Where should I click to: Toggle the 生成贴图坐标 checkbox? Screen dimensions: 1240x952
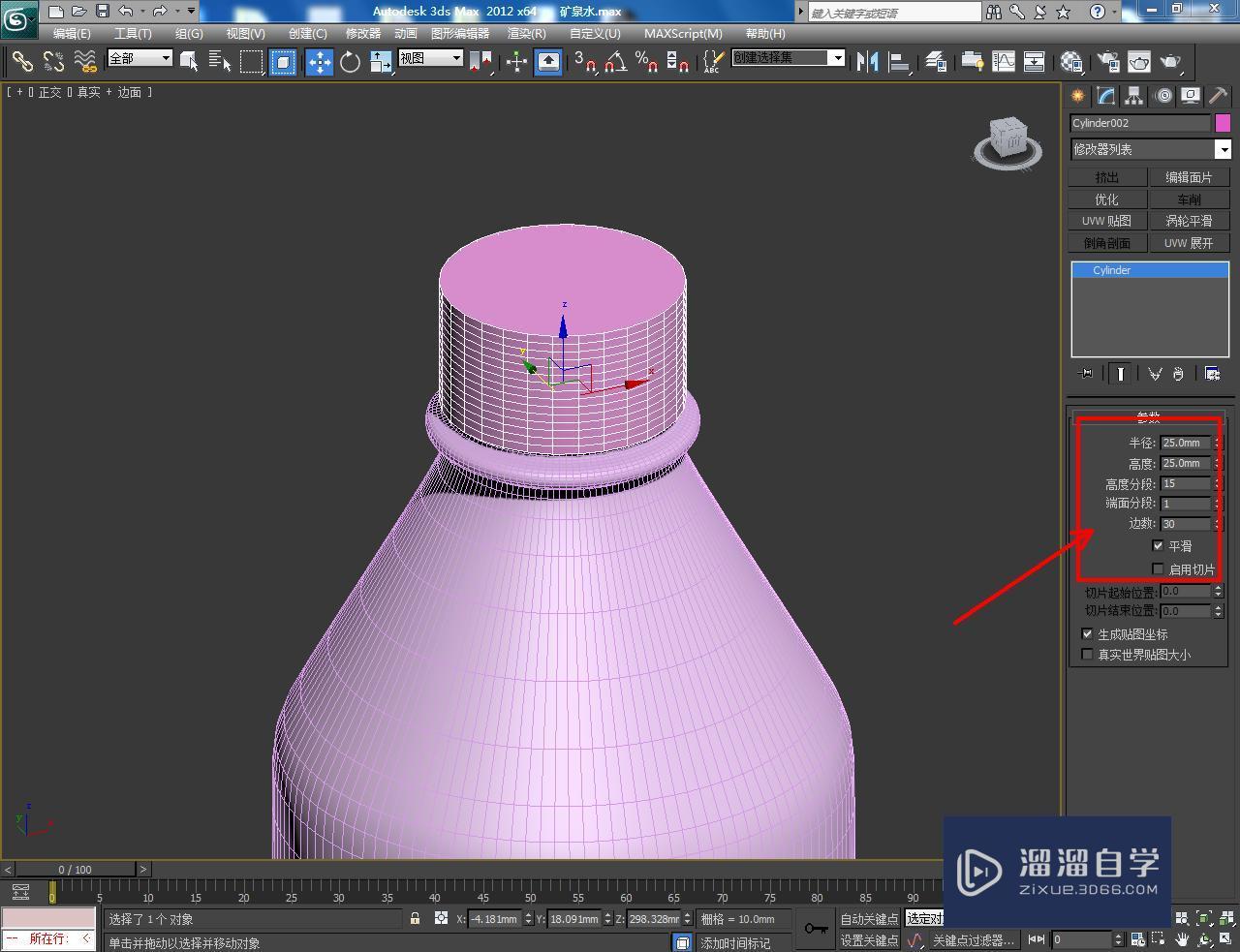click(1087, 633)
